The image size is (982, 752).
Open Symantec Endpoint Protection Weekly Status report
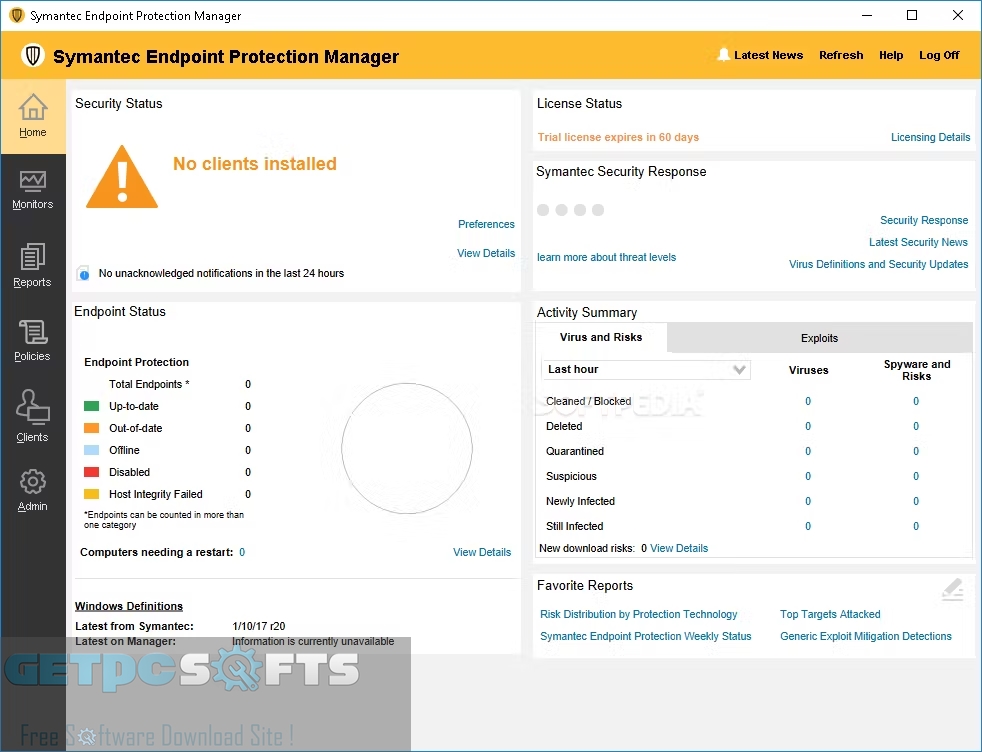[645, 636]
